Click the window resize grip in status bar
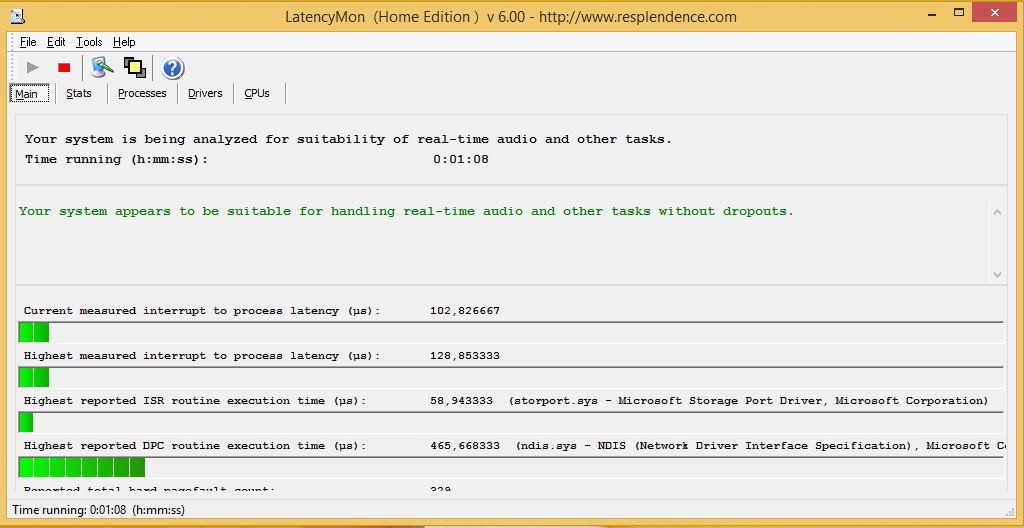 (x=1012, y=510)
